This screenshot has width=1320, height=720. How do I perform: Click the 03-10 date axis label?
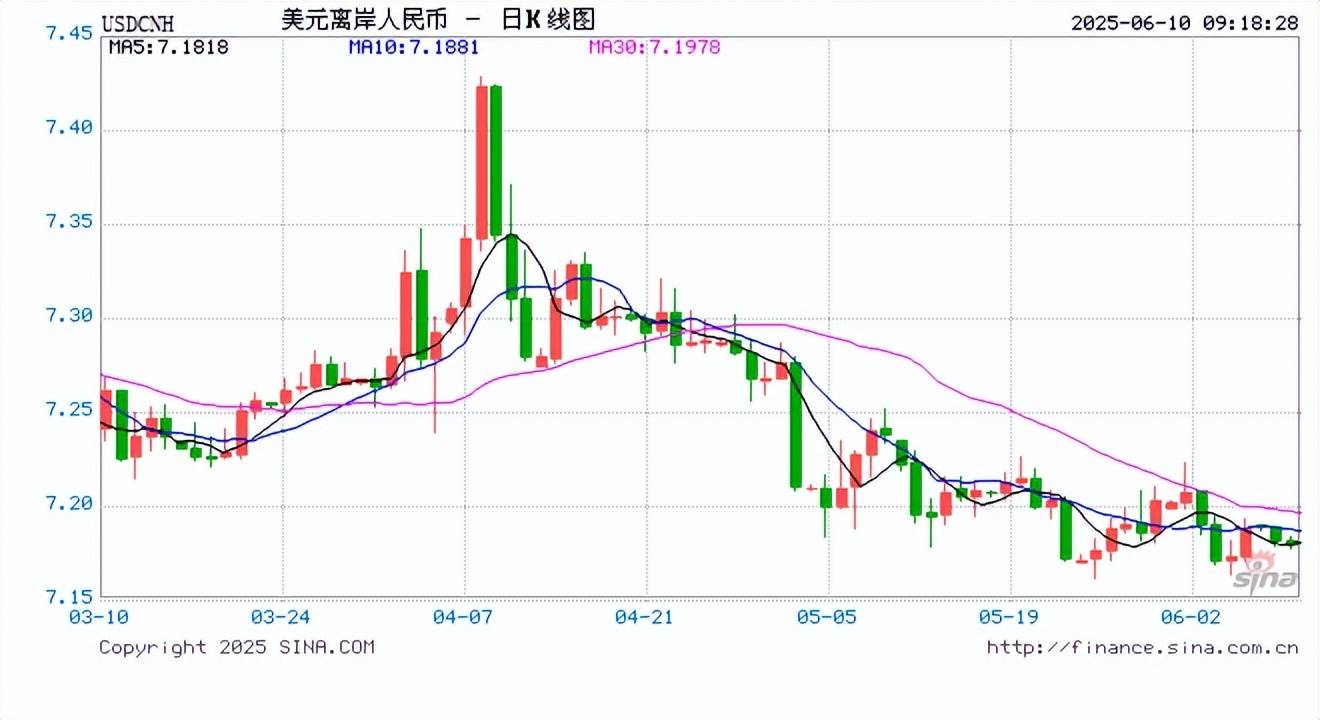(x=99, y=617)
